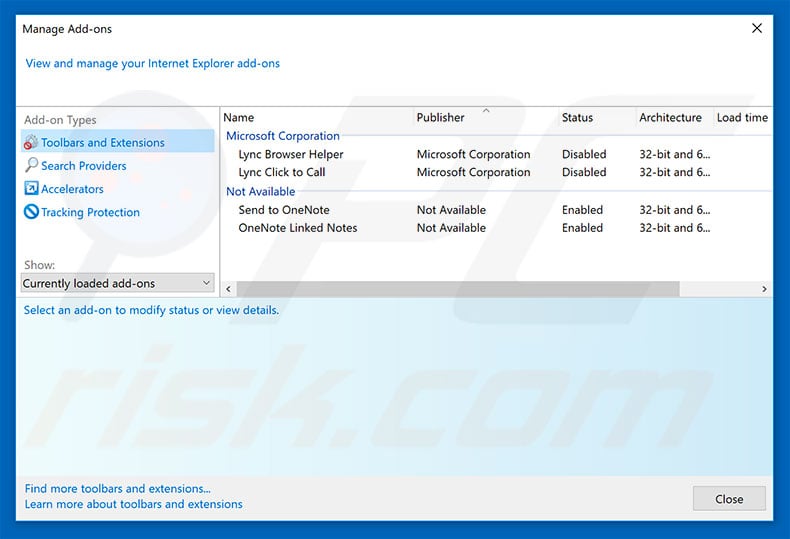Click Disabled status of Lync Click to Call
The image size is (790, 539).
click(584, 172)
